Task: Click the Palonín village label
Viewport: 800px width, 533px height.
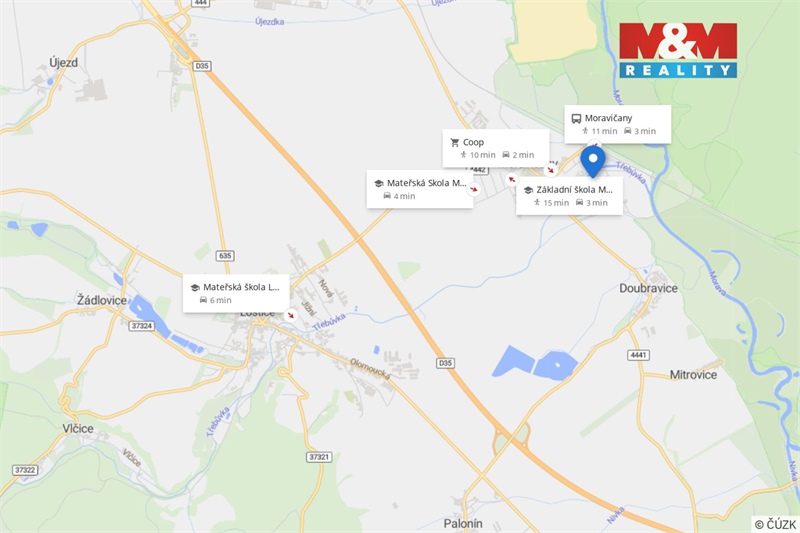Action: click(x=463, y=523)
